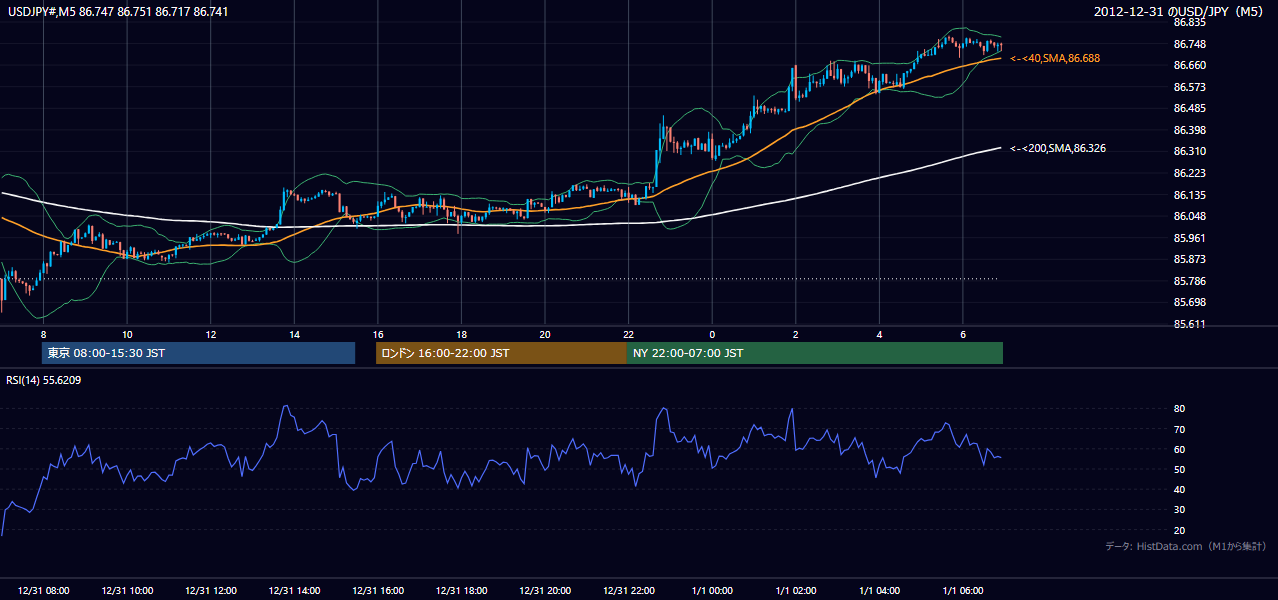Click the NY 22:00-07:00 JST session bar
This screenshot has width=1278, height=600.
815,353
